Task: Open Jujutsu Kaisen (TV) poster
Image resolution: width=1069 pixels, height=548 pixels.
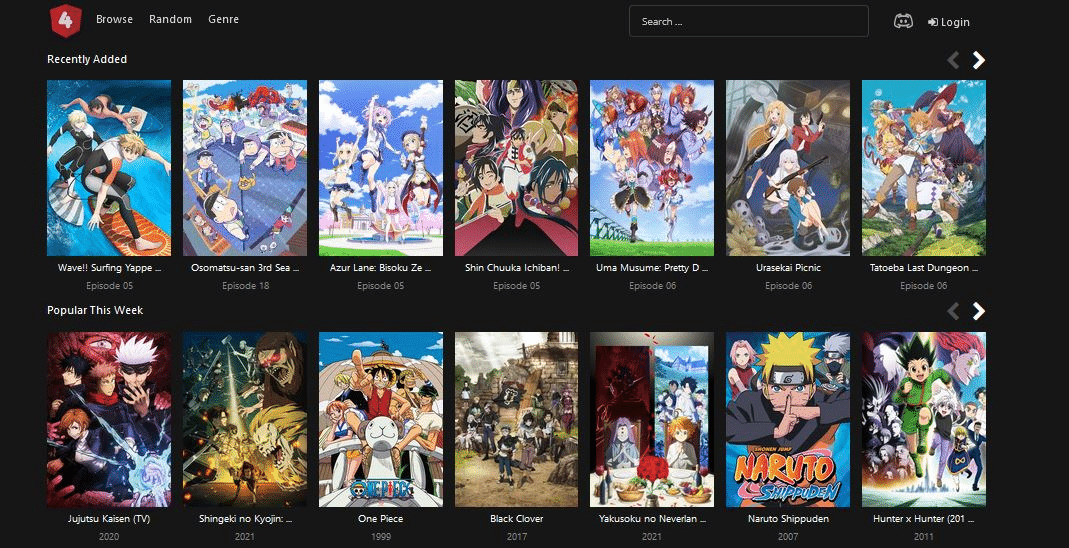Action: coord(109,419)
